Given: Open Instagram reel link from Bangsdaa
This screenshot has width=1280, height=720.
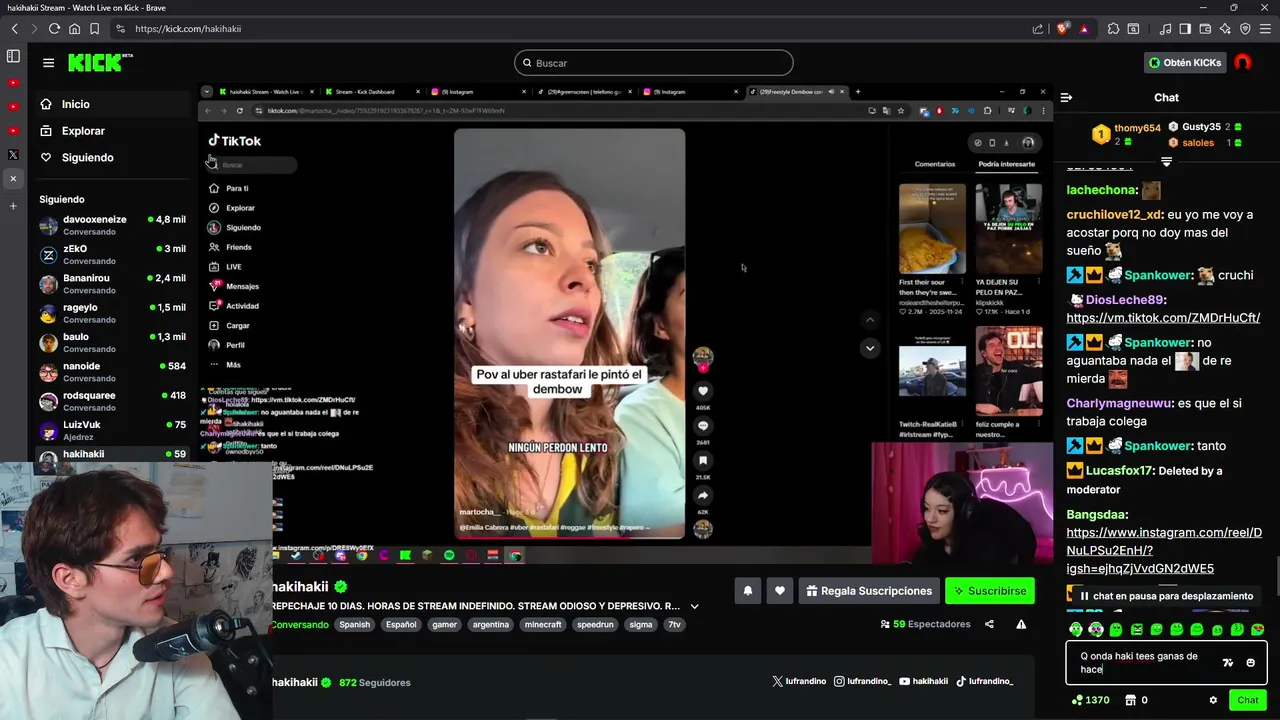Looking at the screenshot, I should (x=1164, y=551).
